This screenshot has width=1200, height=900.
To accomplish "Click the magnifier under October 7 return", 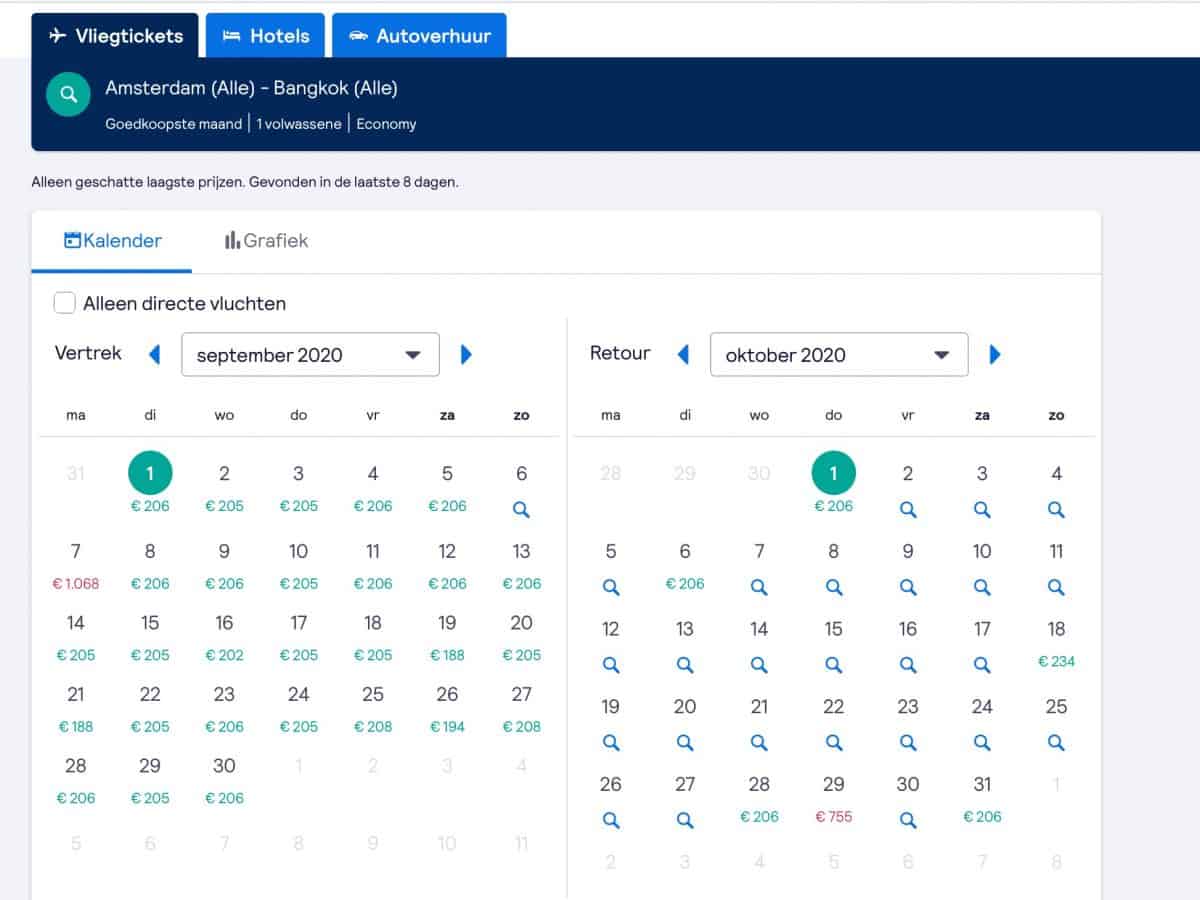I will (759, 588).
